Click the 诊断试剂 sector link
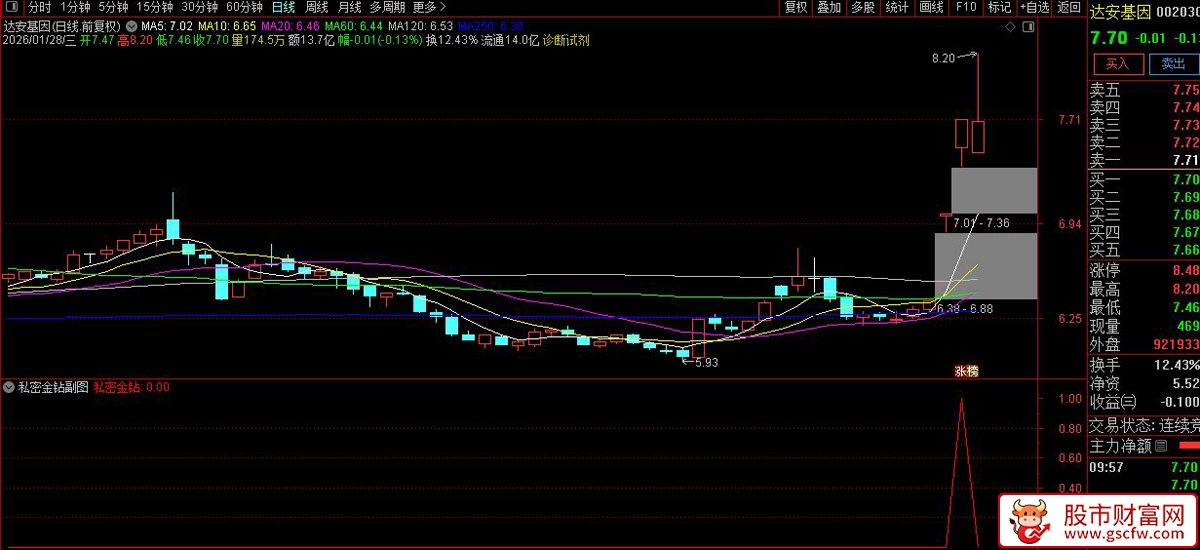 566,41
